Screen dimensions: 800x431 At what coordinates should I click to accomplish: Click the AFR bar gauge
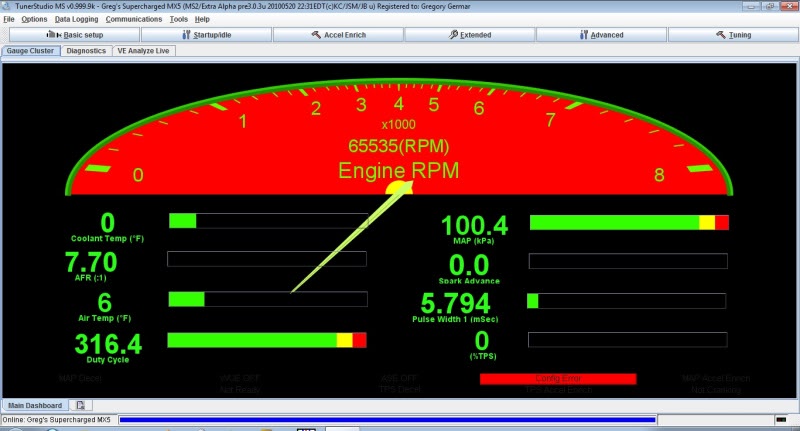(267, 259)
